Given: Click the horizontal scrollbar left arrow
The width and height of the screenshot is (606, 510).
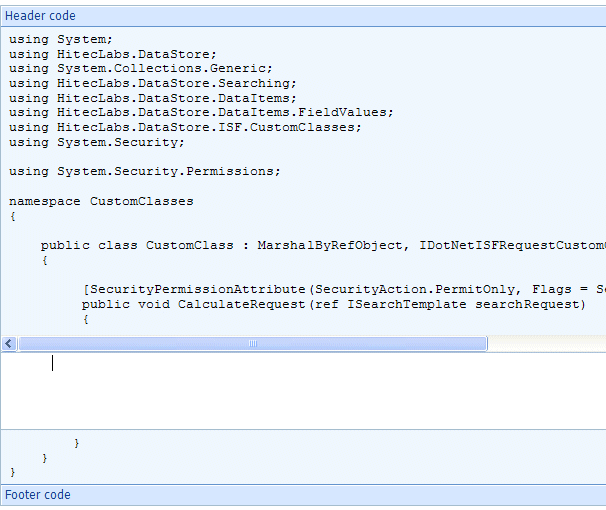Looking at the screenshot, I should (x=9, y=343).
